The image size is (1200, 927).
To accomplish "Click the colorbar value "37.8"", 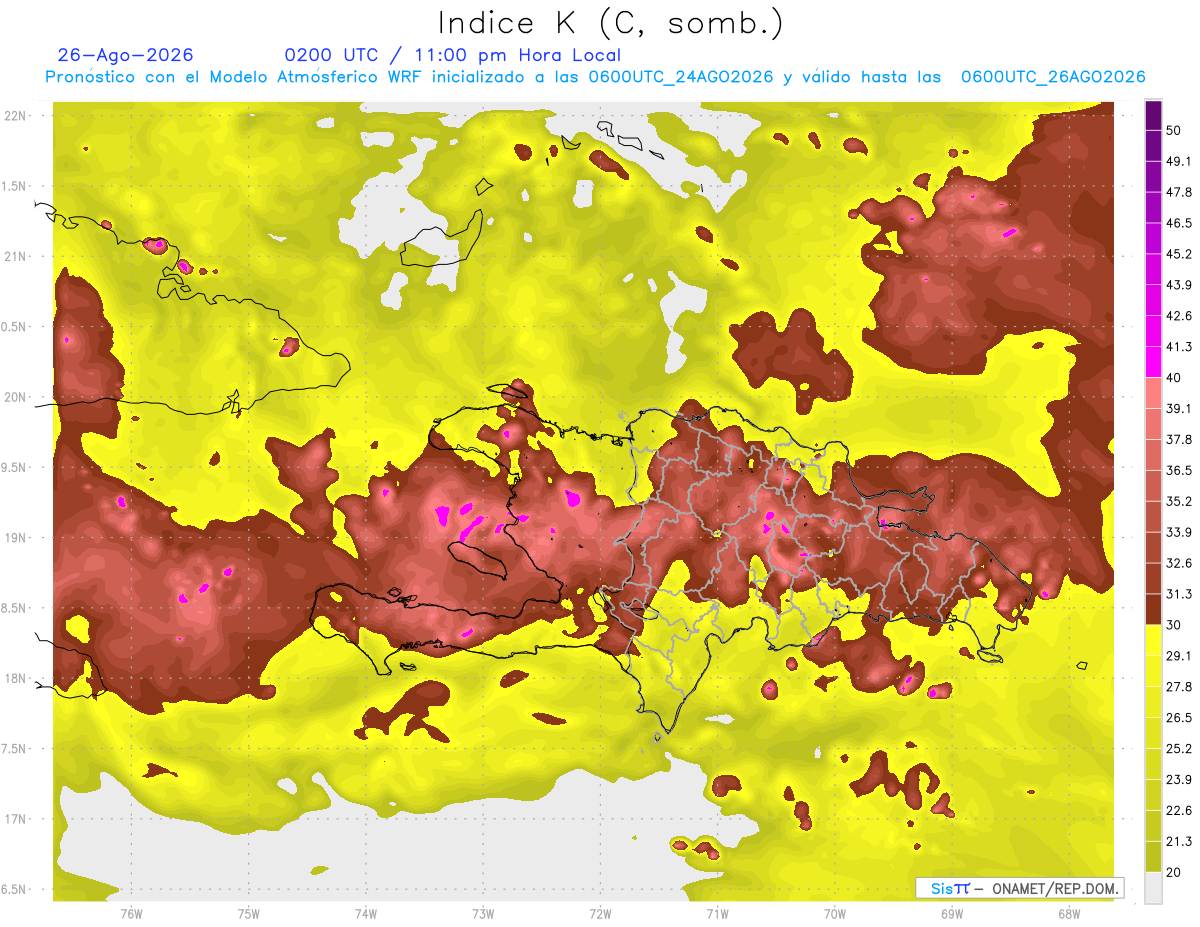I will [1179, 439].
